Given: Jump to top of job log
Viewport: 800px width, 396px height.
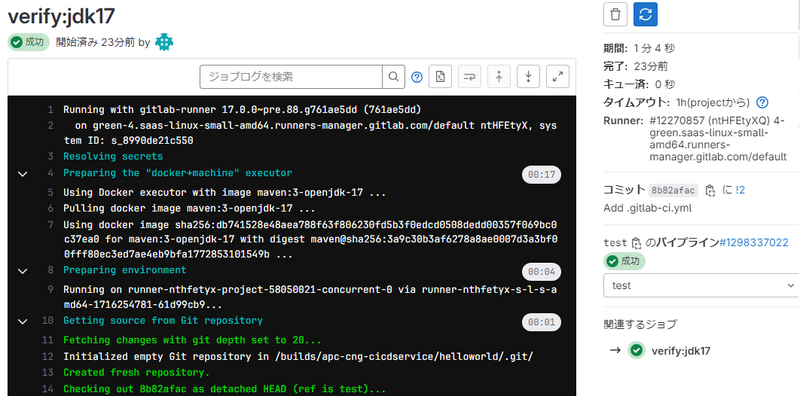Looking at the screenshot, I should pos(499,77).
